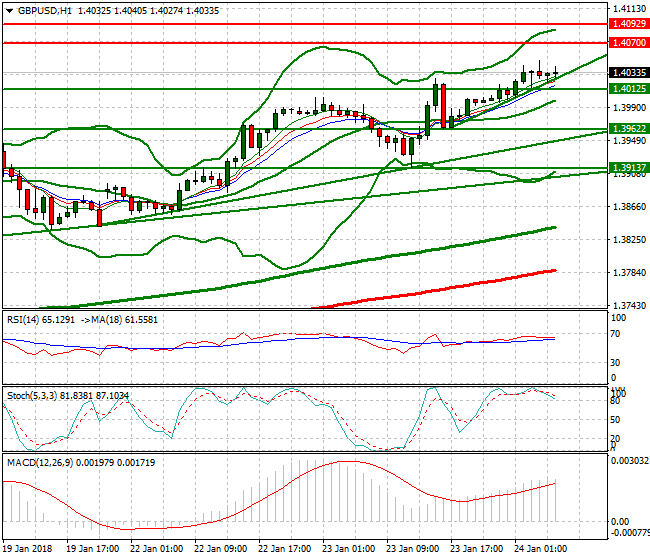Click the 23 Jan 17:00 time label
This screenshot has height=560, width=650.
pyautogui.click(x=477, y=549)
